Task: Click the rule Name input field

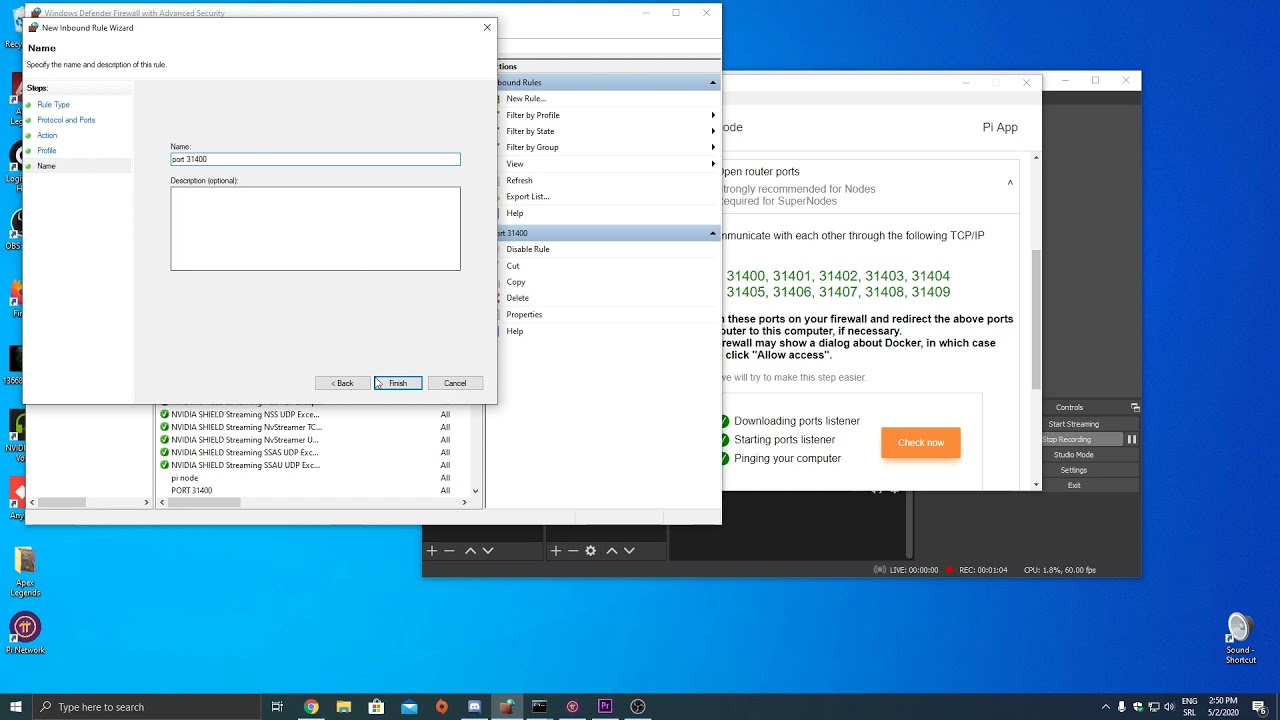Action: click(315, 159)
